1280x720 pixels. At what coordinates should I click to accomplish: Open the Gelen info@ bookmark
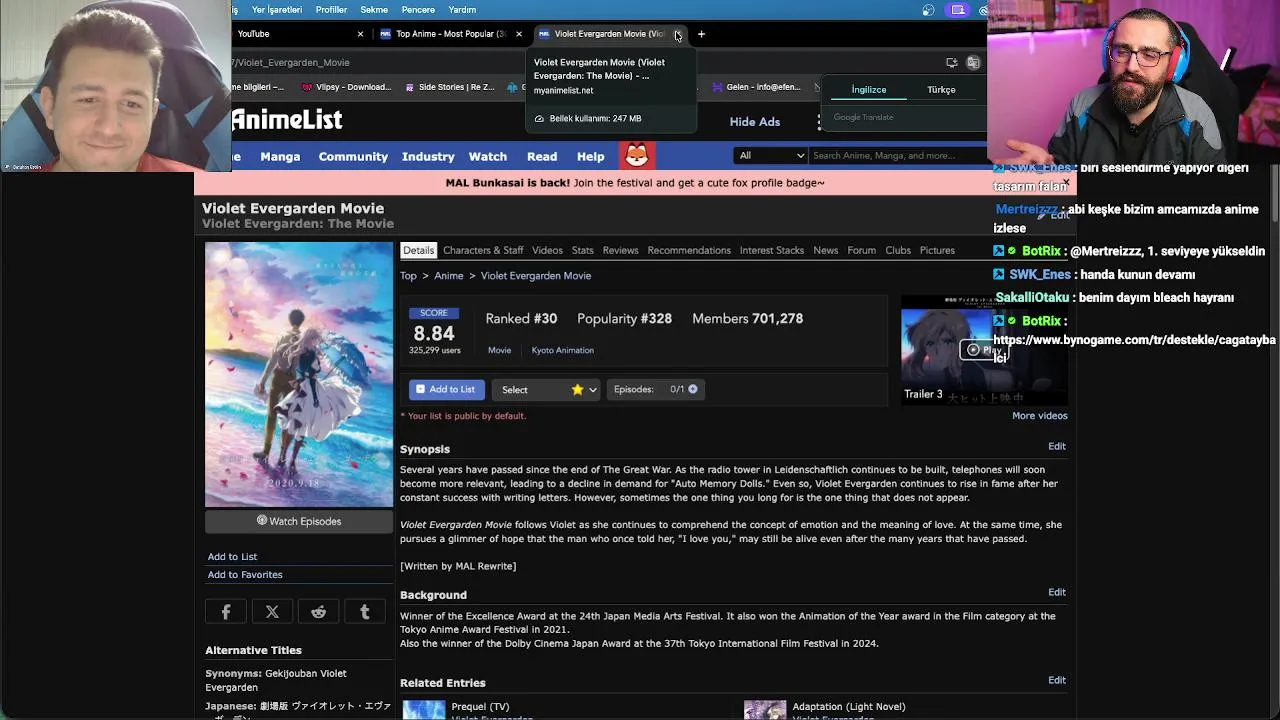pos(757,87)
